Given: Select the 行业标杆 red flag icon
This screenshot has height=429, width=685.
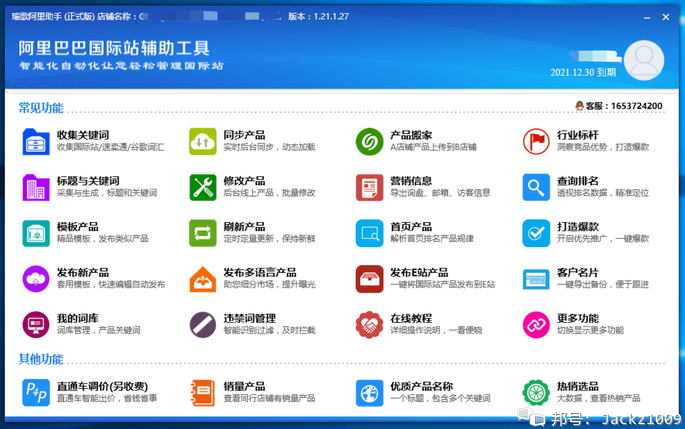Looking at the screenshot, I should [x=536, y=141].
